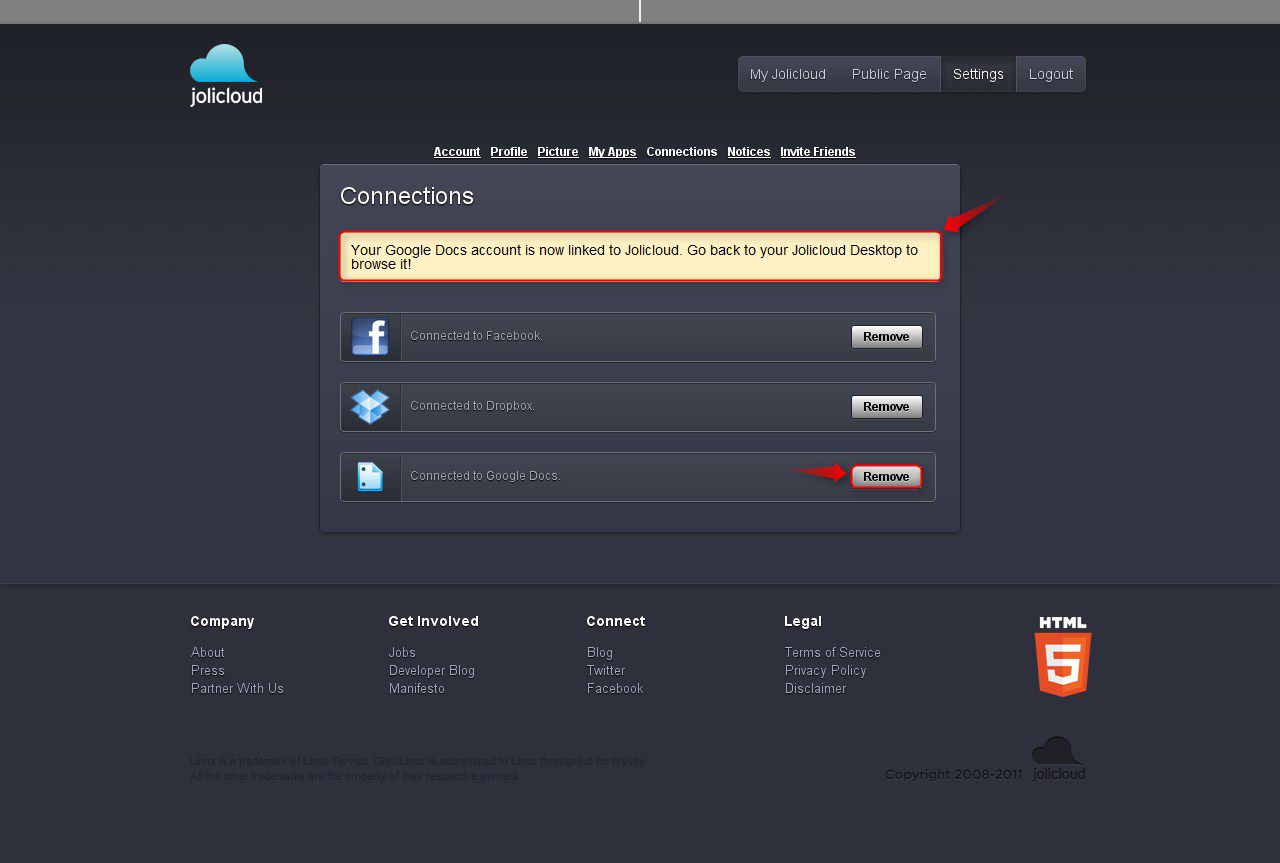Click the 'Connected to Facebook.' text

tap(476, 336)
